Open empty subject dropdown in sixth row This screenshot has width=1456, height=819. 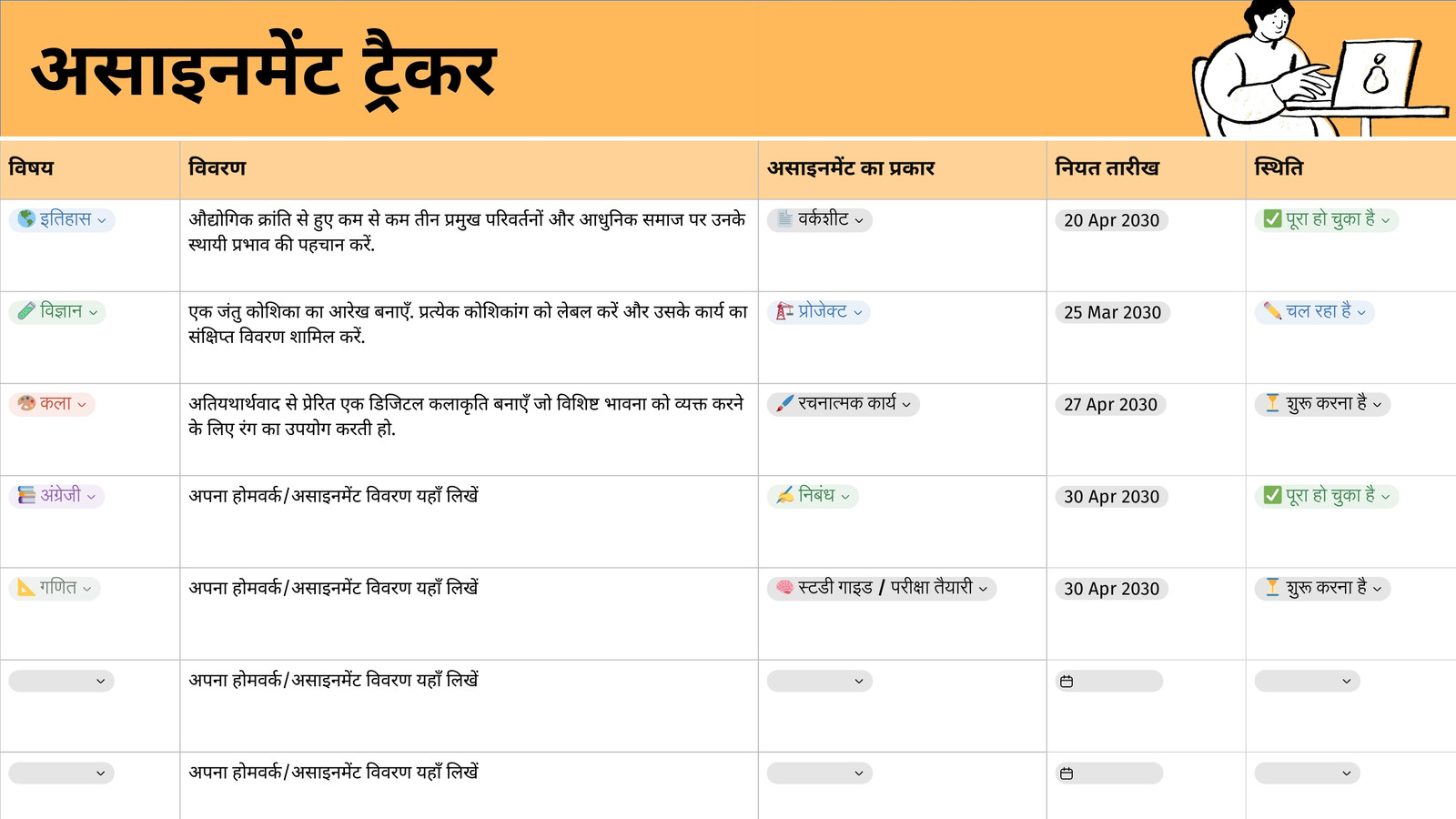pos(62,681)
